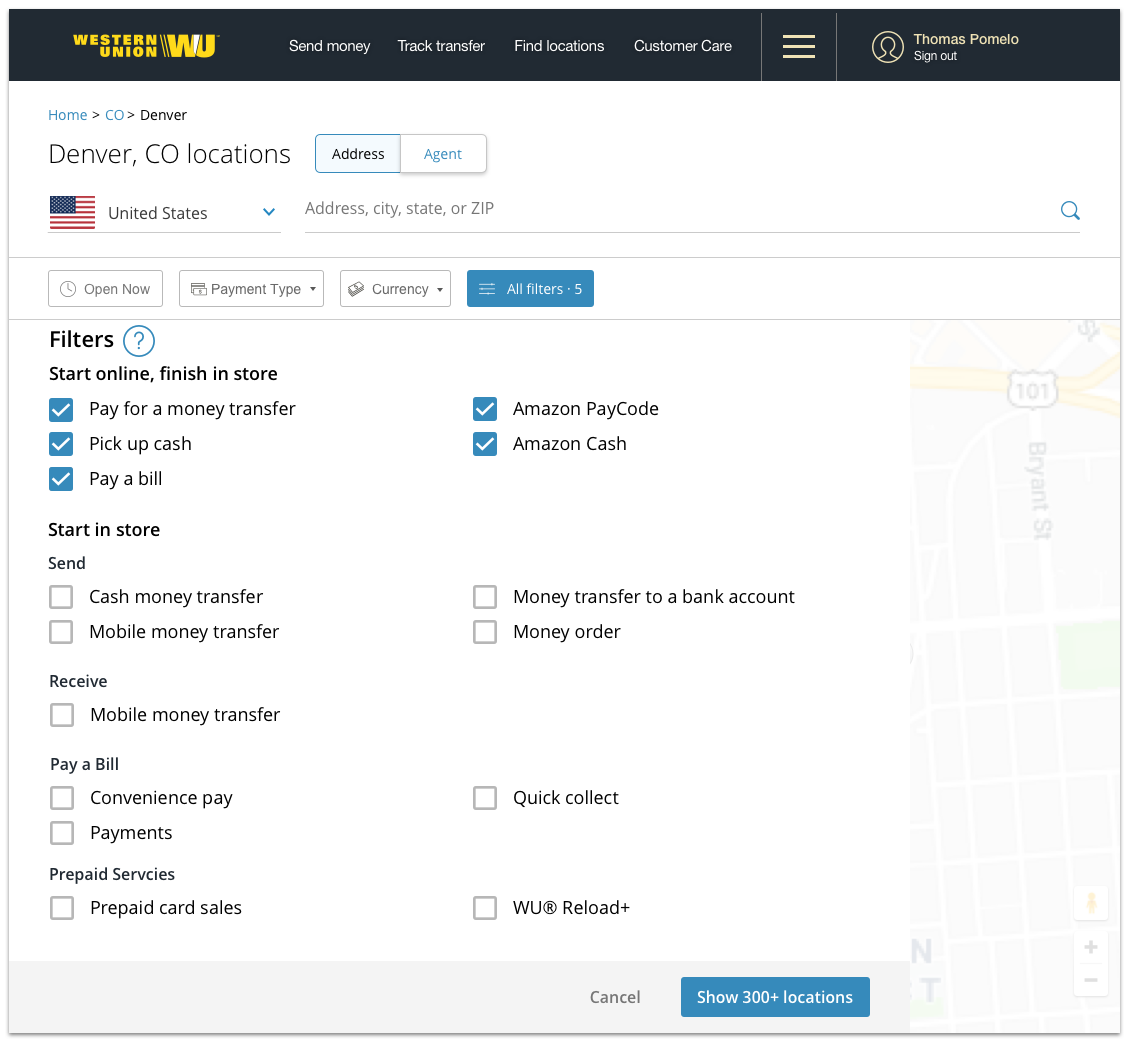Screen dimensions: 1130x1043
Task: Click the map zoom in plus
Action: 1090,947
